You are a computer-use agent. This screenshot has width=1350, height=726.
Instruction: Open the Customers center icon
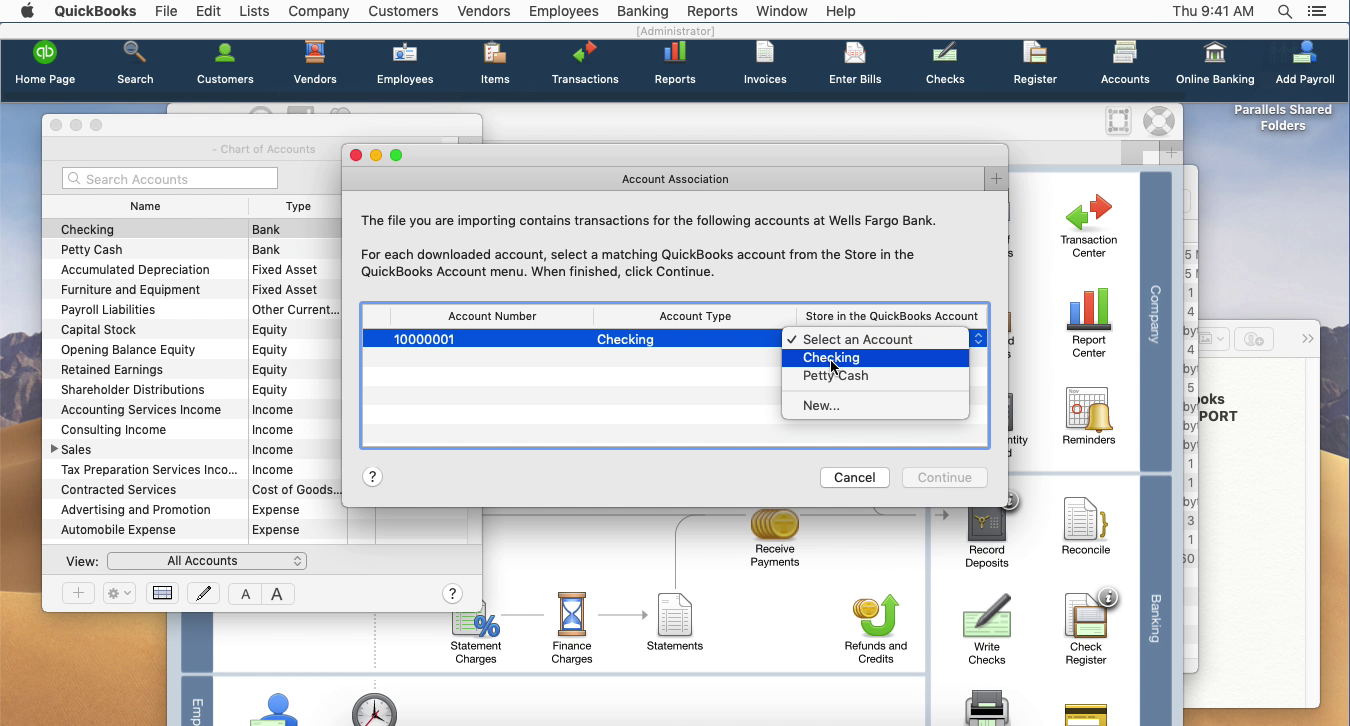tap(225, 63)
